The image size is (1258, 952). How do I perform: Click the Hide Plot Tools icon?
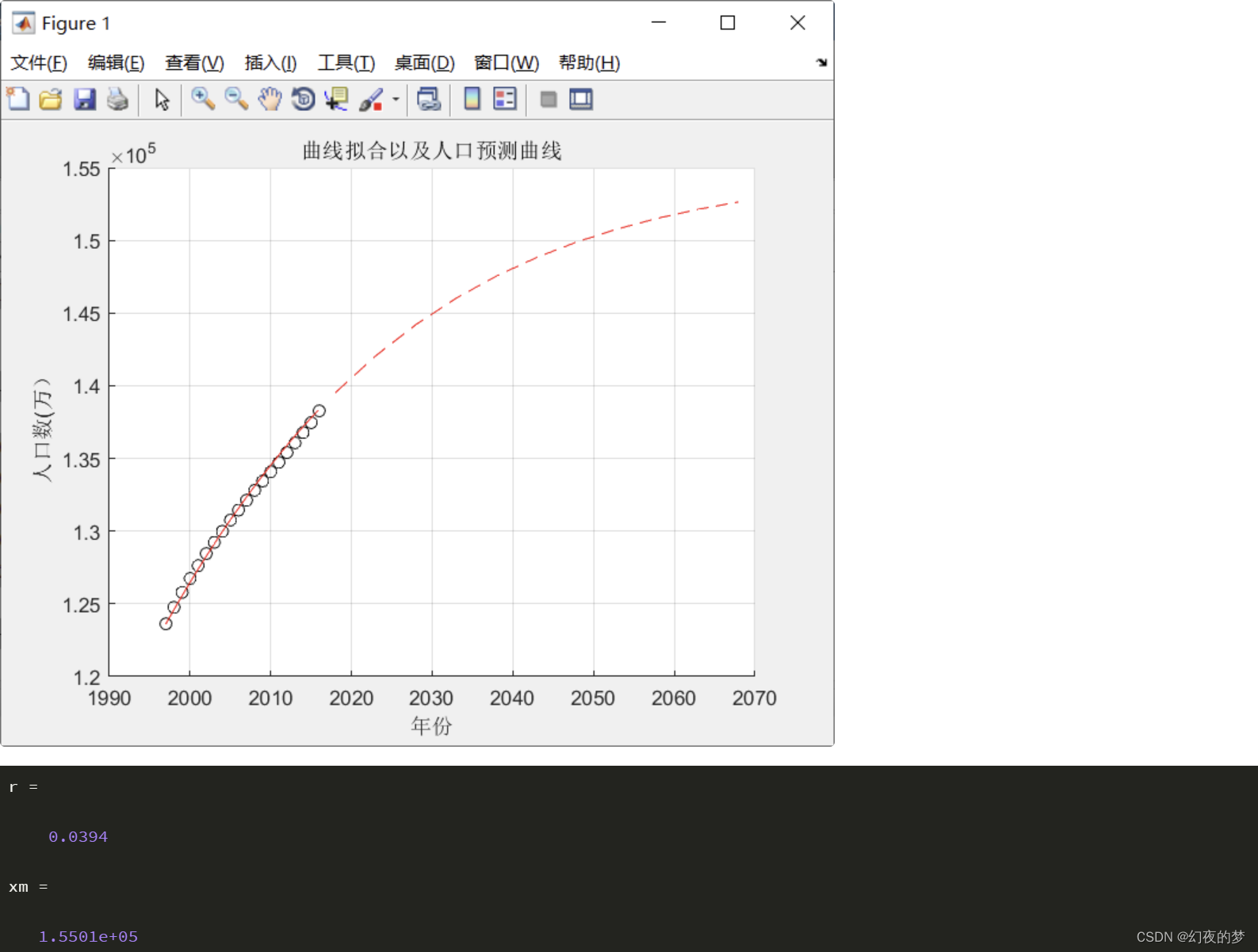click(x=548, y=99)
